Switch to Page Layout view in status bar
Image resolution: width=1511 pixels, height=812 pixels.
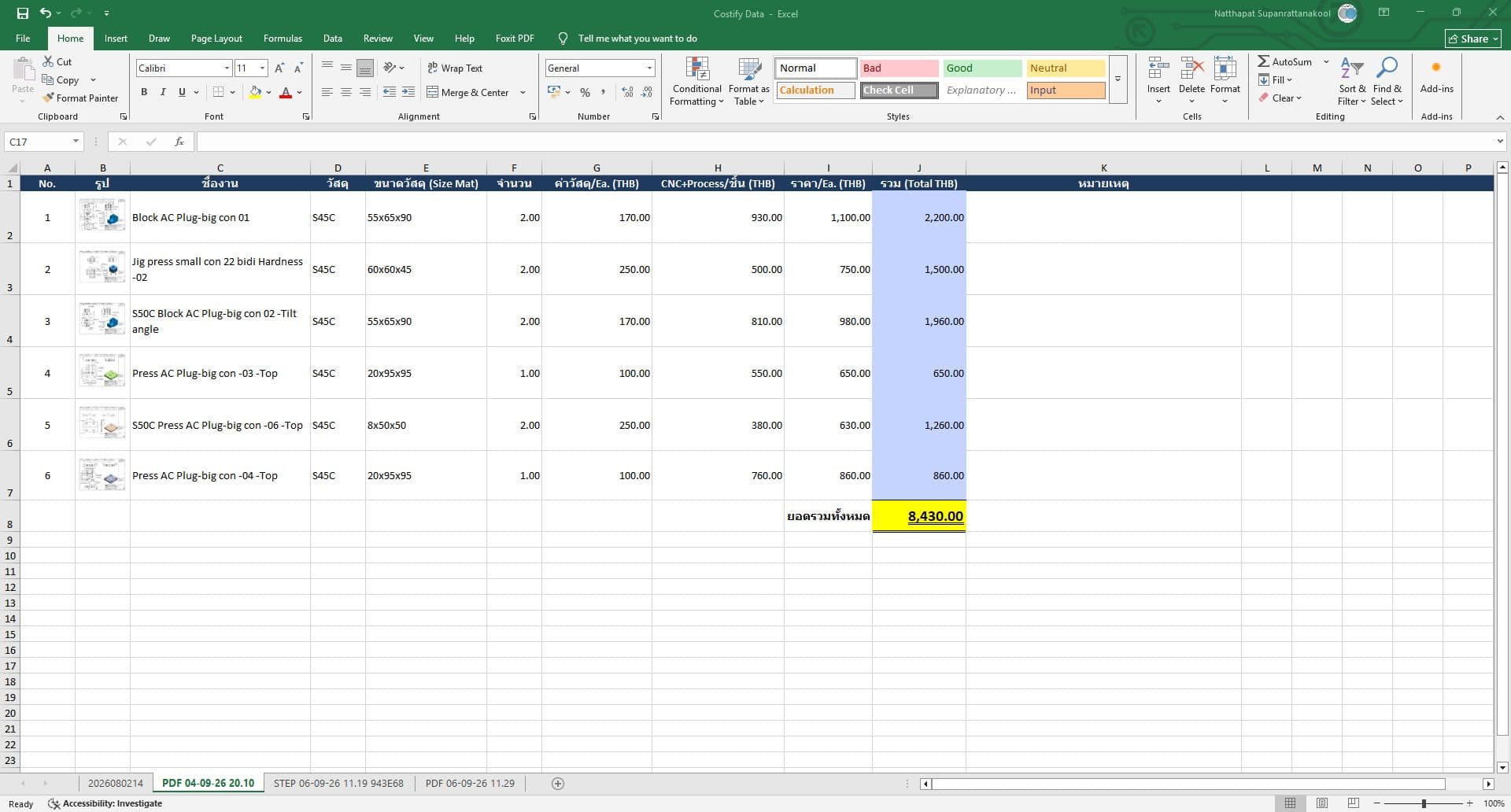(x=1322, y=803)
